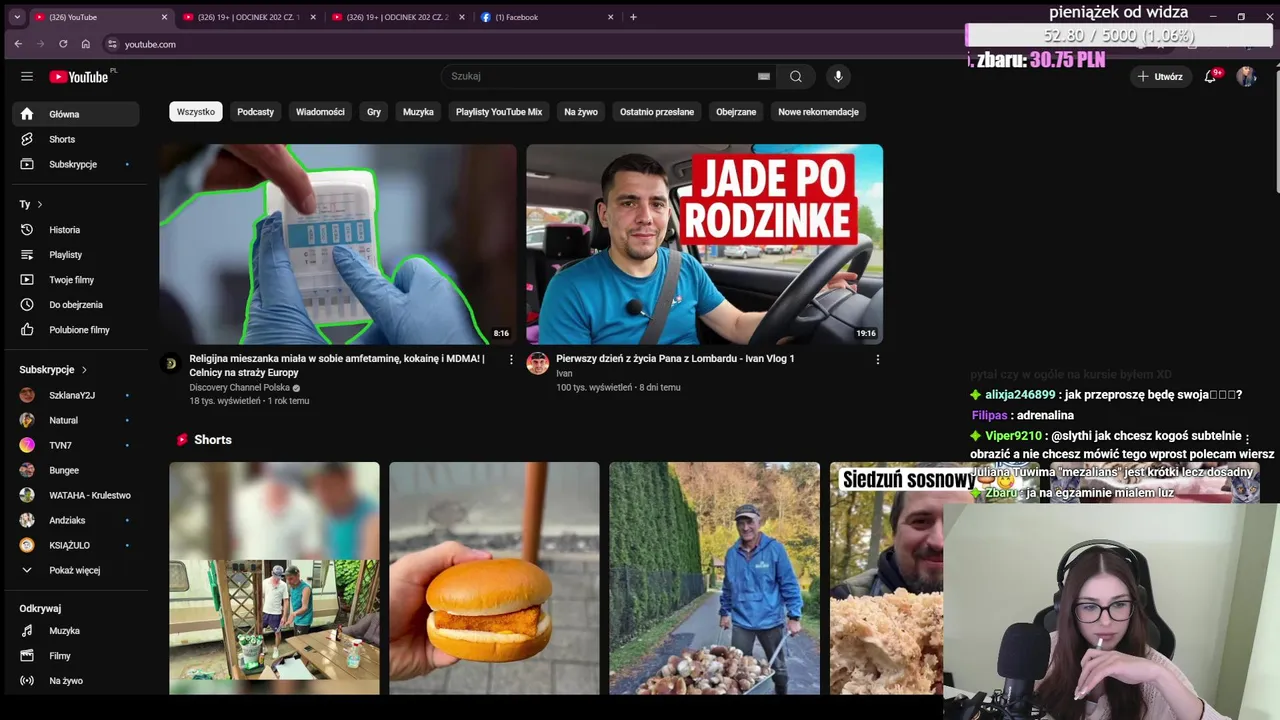Select Nowe rekomendacje filter chip

[818, 112]
